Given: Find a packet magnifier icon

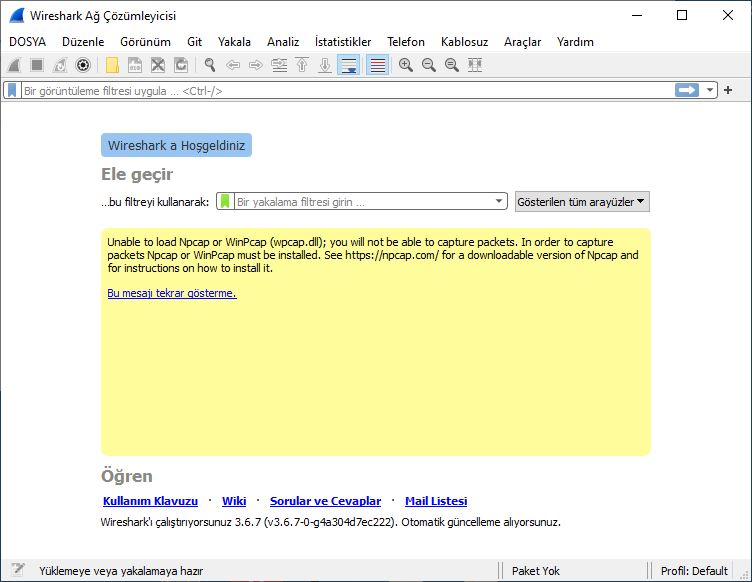Looking at the screenshot, I should click(x=210, y=65).
